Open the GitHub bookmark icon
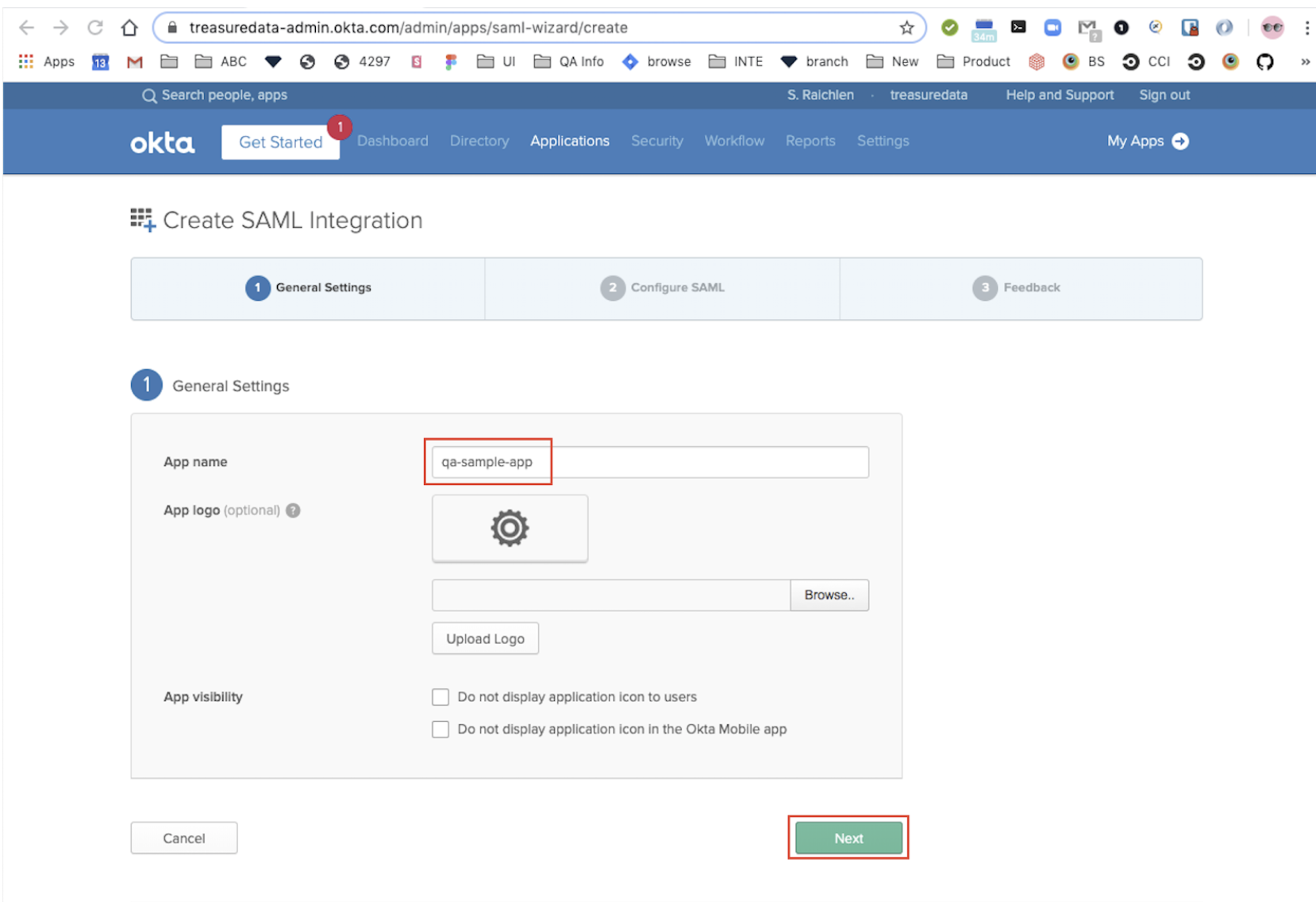 pos(1264,62)
